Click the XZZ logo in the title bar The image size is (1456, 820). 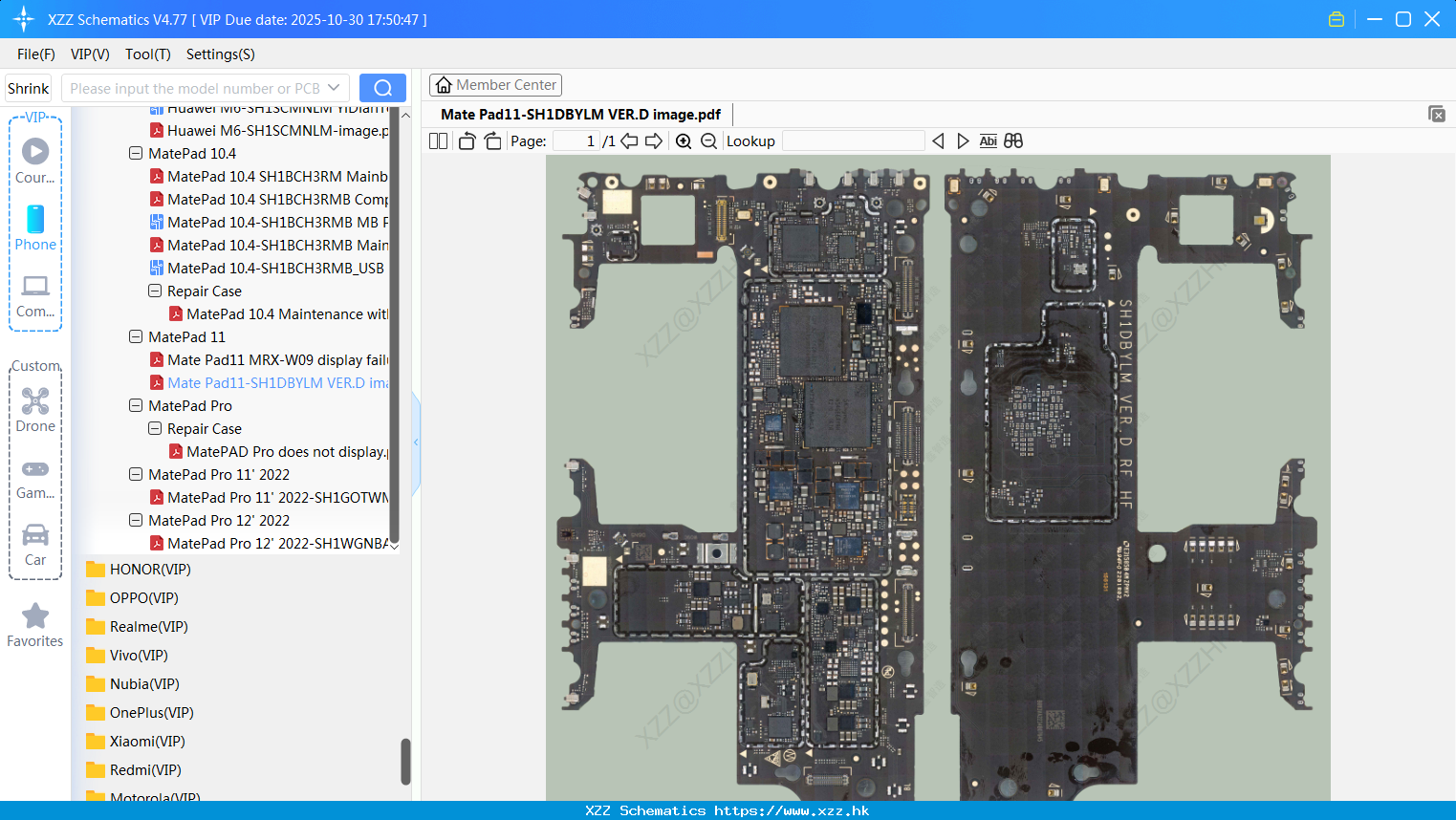pyautogui.click(x=23, y=19)
